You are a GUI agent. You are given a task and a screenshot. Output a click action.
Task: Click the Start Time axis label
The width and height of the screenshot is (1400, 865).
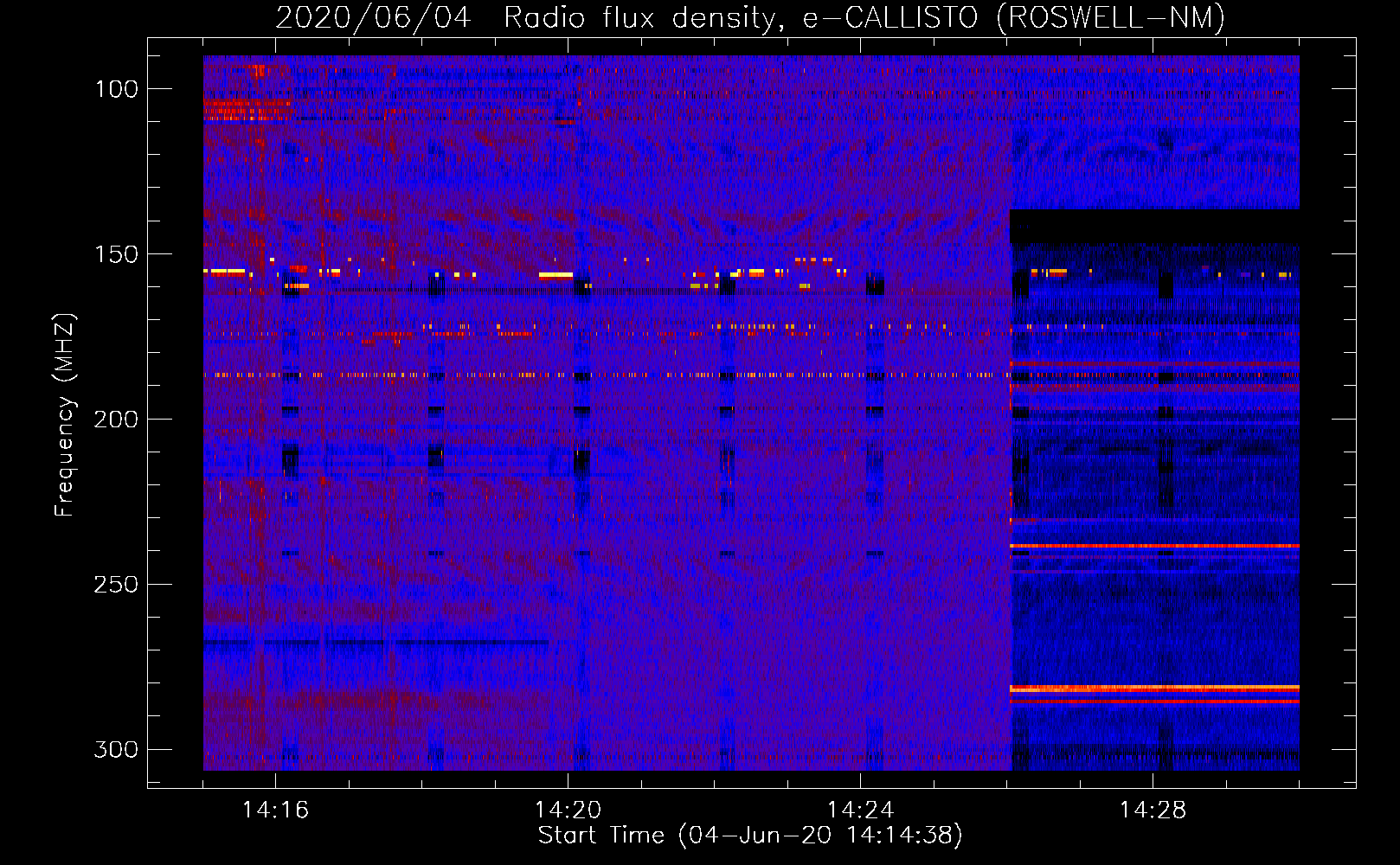(750, 836)
